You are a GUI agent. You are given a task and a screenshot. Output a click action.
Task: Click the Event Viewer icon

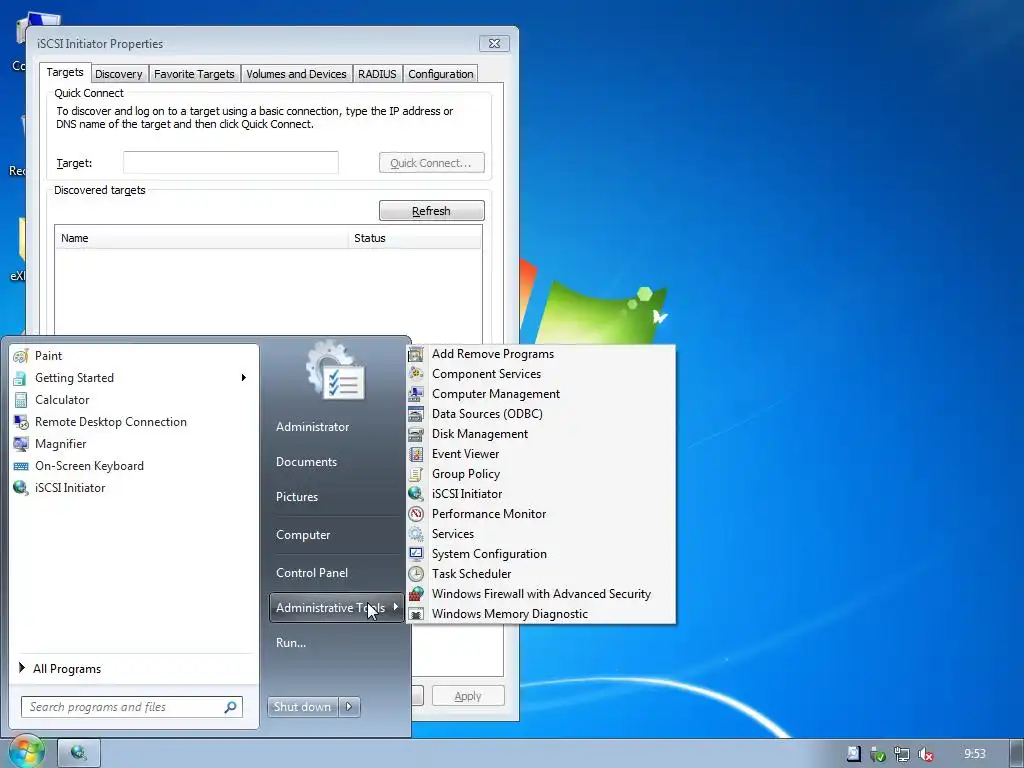pyautogui.click(x=416, y=454)
